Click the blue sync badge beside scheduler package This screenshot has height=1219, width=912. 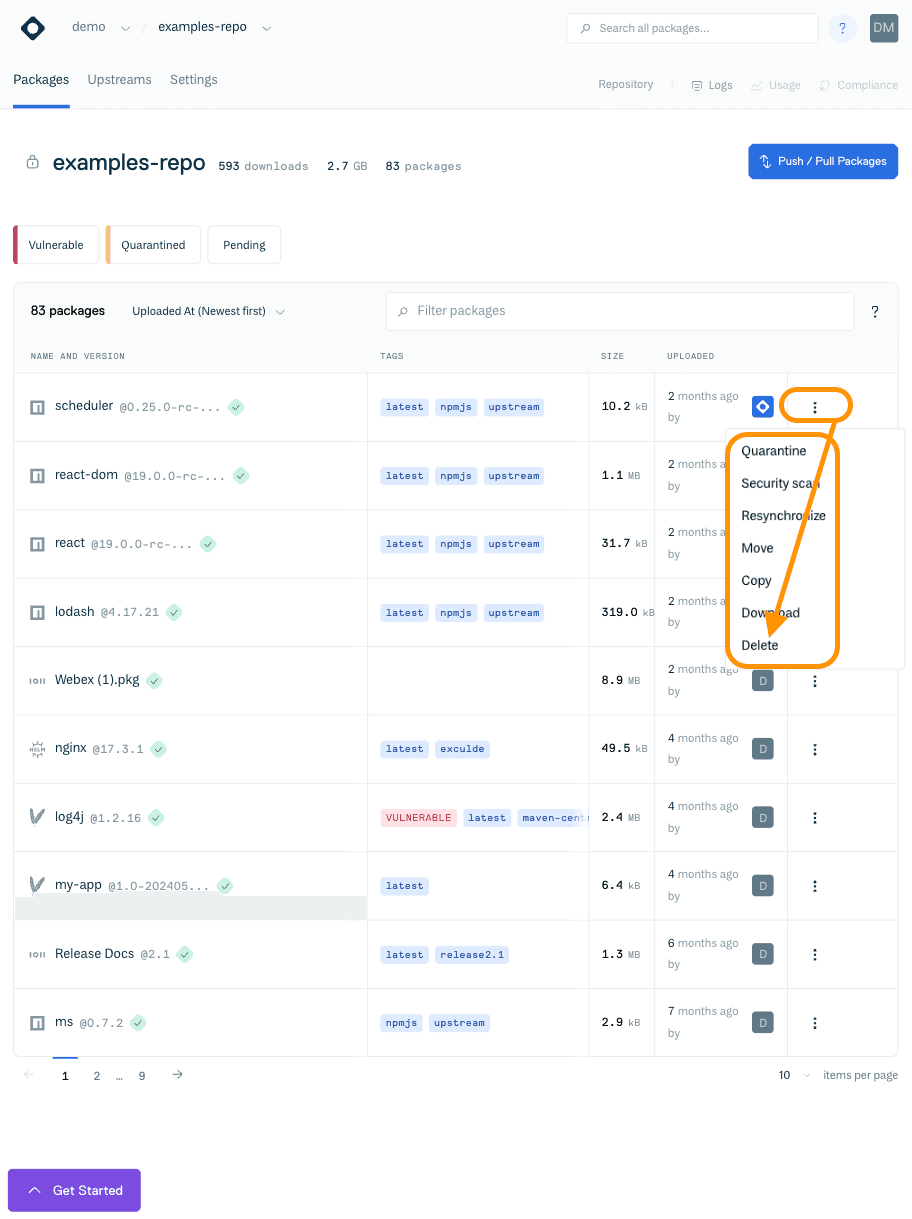[763, 406]
